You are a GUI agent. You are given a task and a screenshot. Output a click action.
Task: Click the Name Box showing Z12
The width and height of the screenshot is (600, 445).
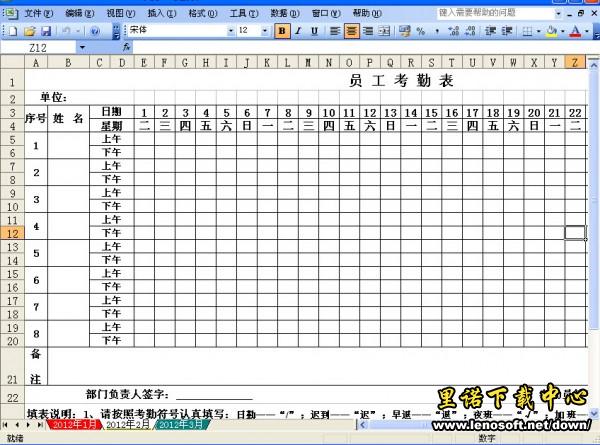pyautogui.click(x=38, y=48)
